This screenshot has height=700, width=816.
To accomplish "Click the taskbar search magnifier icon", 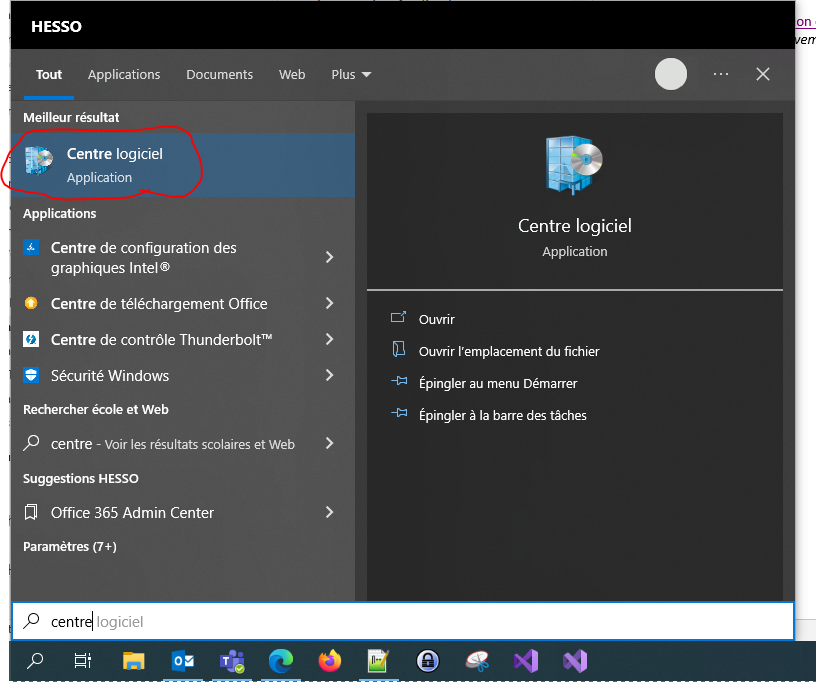I will point(35,661).
